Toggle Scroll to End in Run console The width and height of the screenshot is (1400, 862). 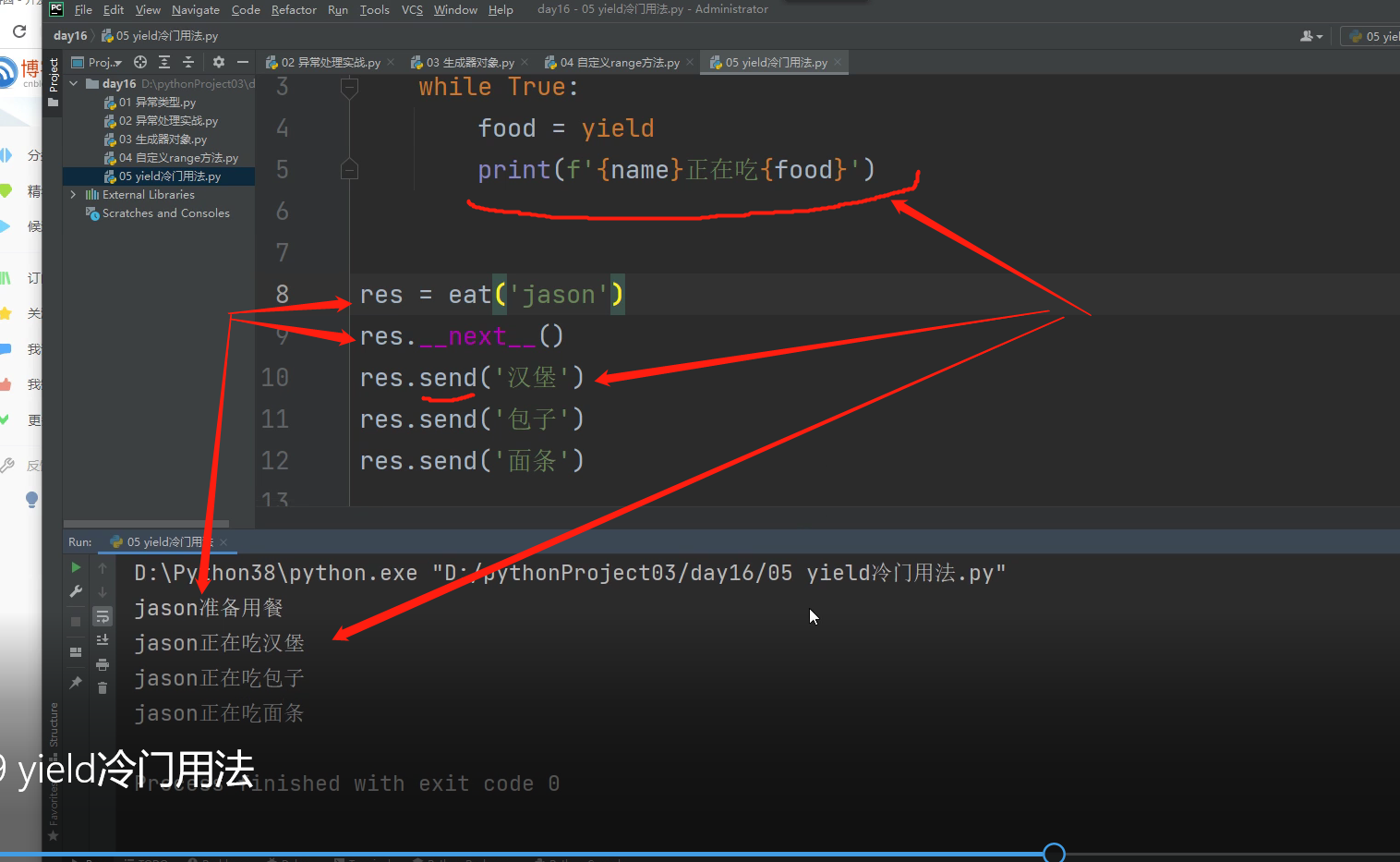pyautogui.click(x=103, y=640)
